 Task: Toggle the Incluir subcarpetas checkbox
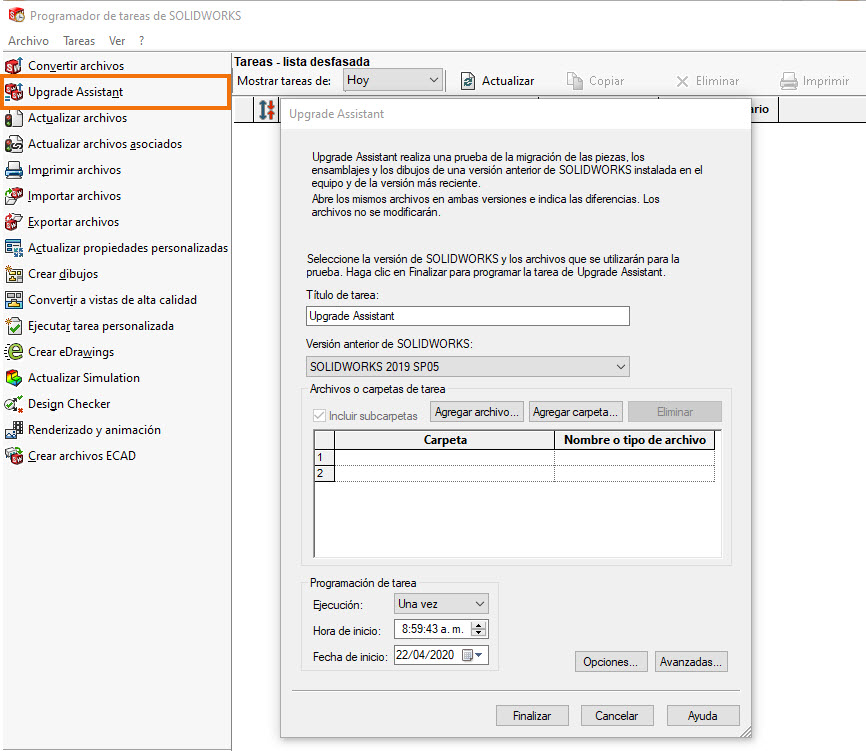click(x=319, y=416)
